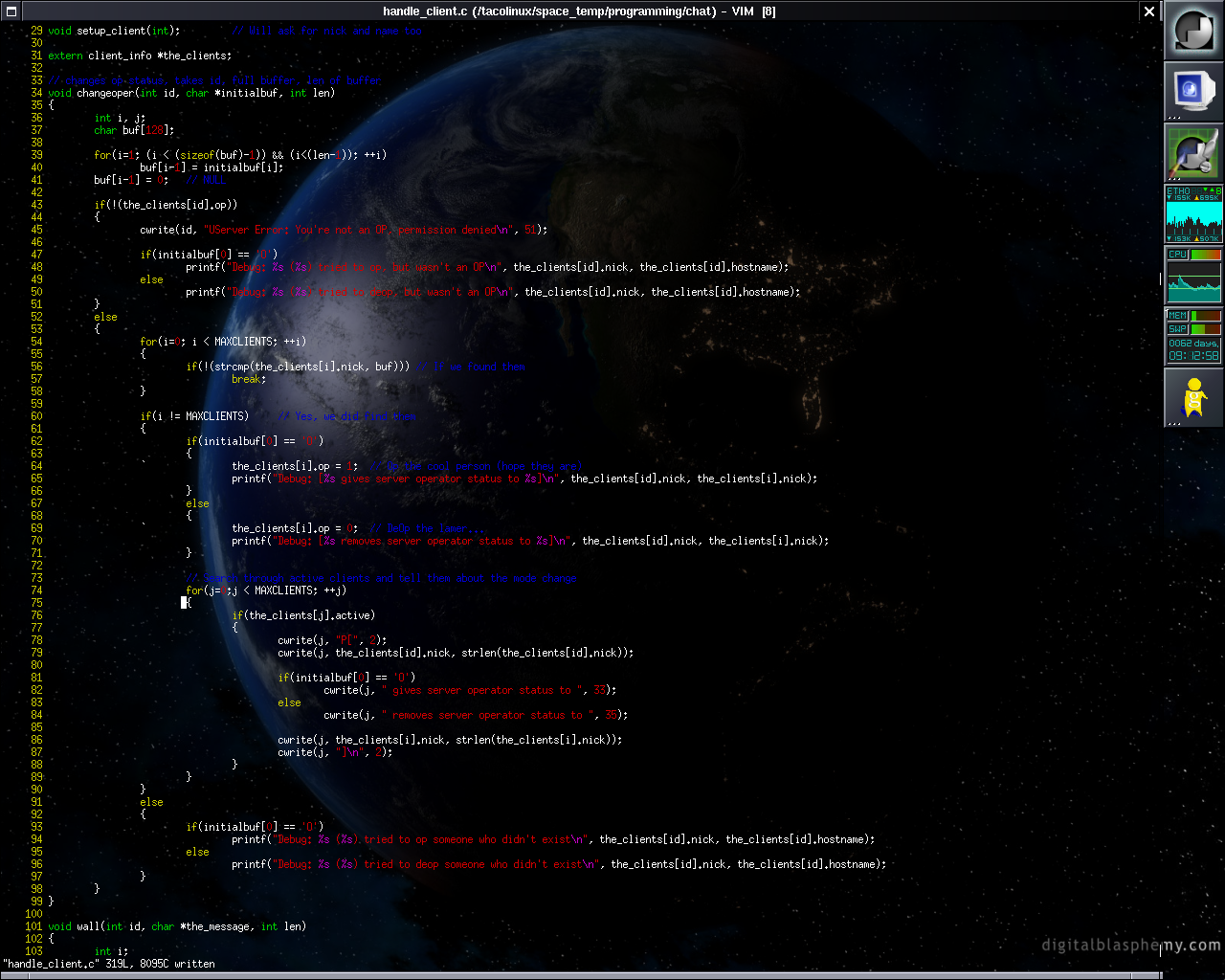The height and width of the screenshot is (980, 1225).
Task: Click the ETH0 interface label
Action: (1178, 191)
